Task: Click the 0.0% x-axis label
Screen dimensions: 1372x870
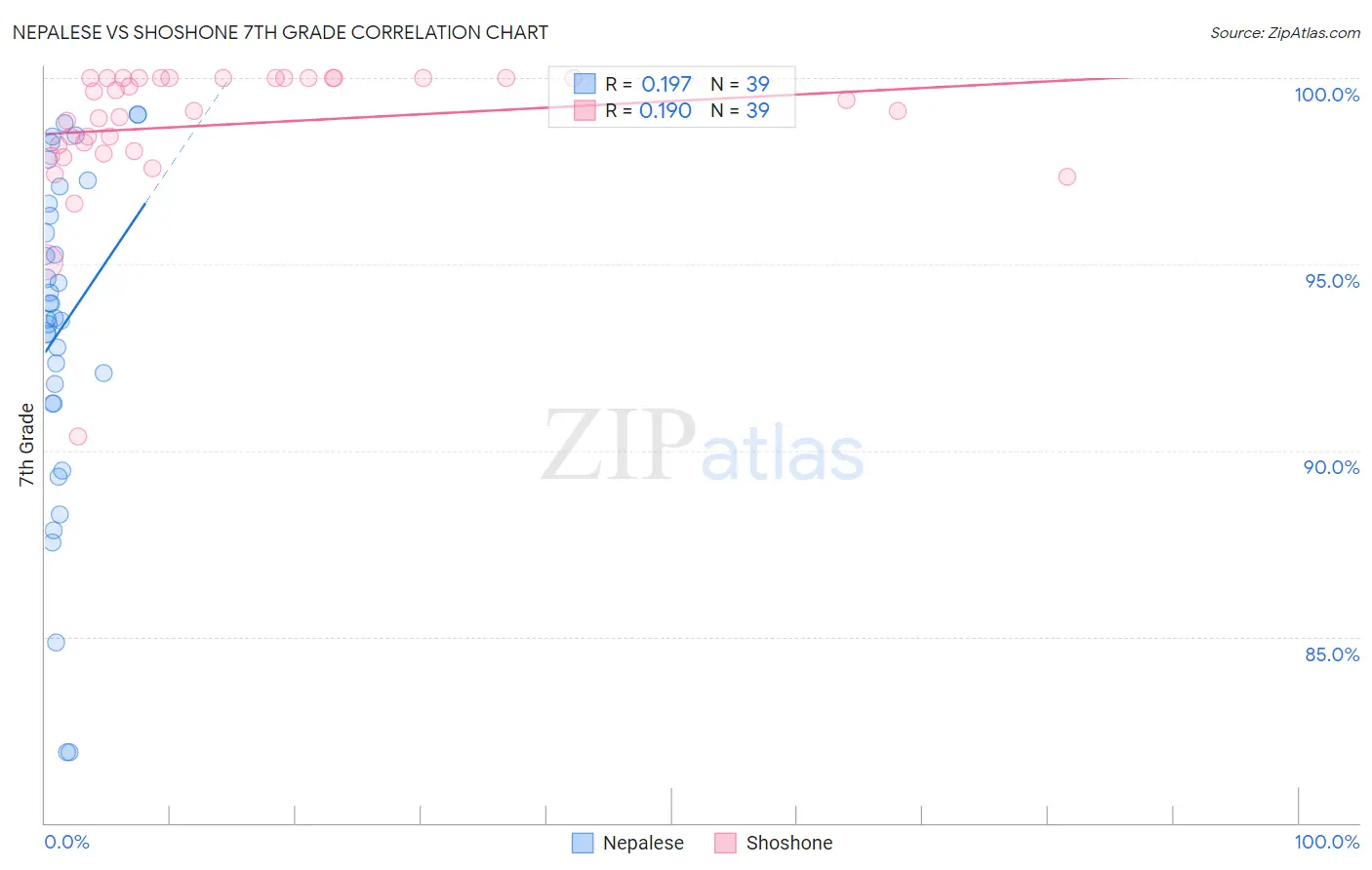Action: click(66, 842)
